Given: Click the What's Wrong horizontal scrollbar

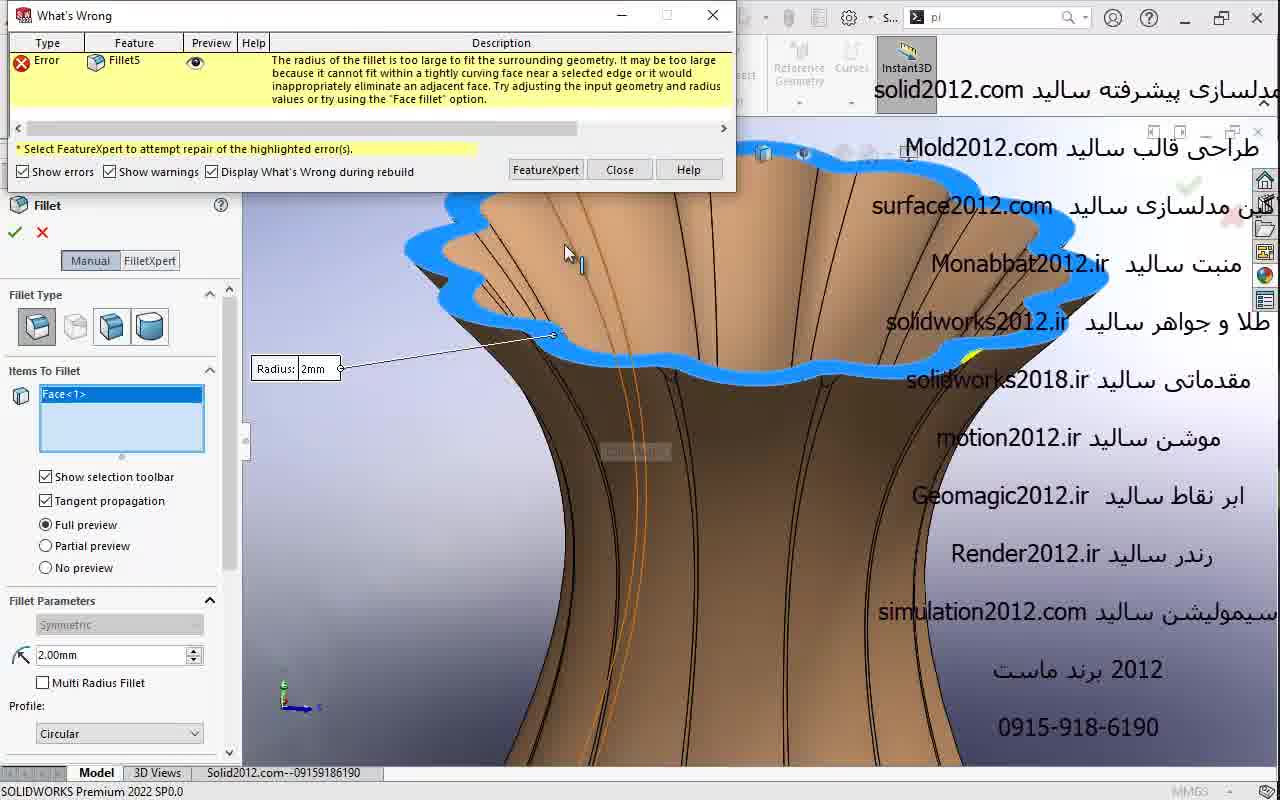Looking at the screenshot, I should 301,128.
